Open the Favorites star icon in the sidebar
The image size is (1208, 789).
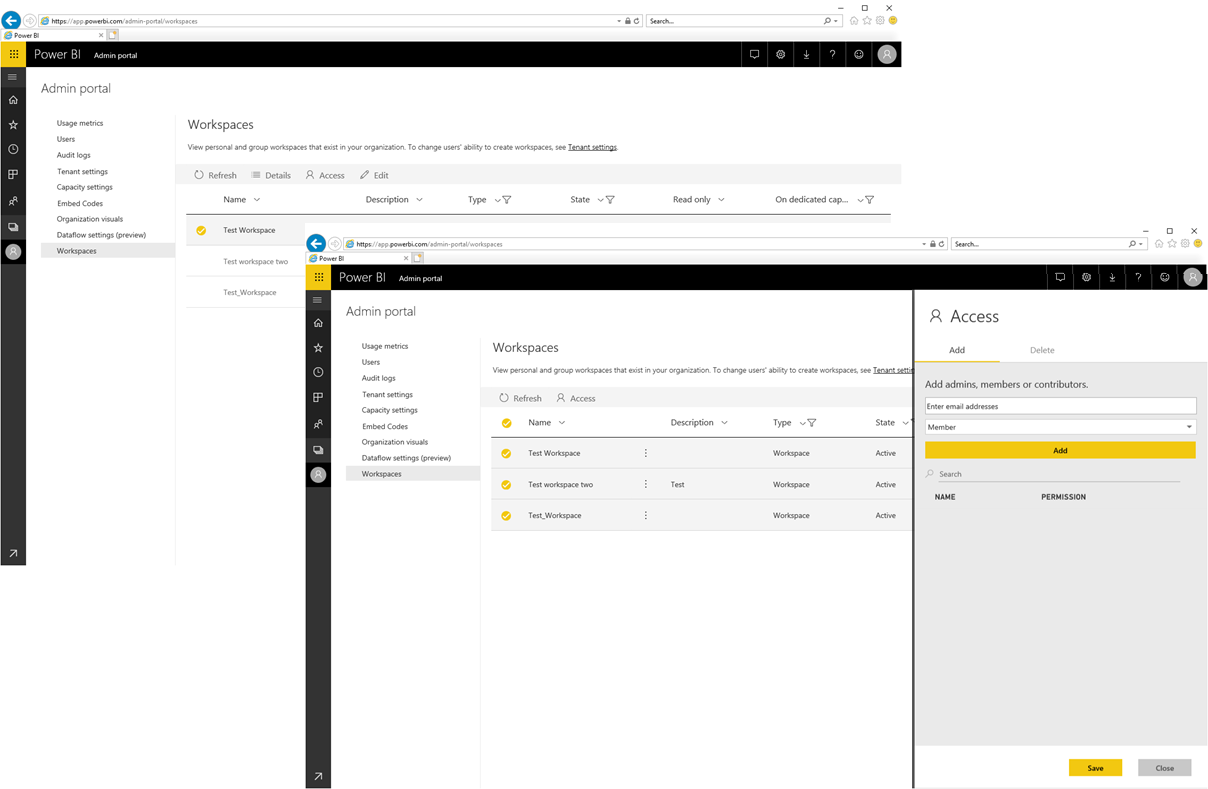(318, 346)
